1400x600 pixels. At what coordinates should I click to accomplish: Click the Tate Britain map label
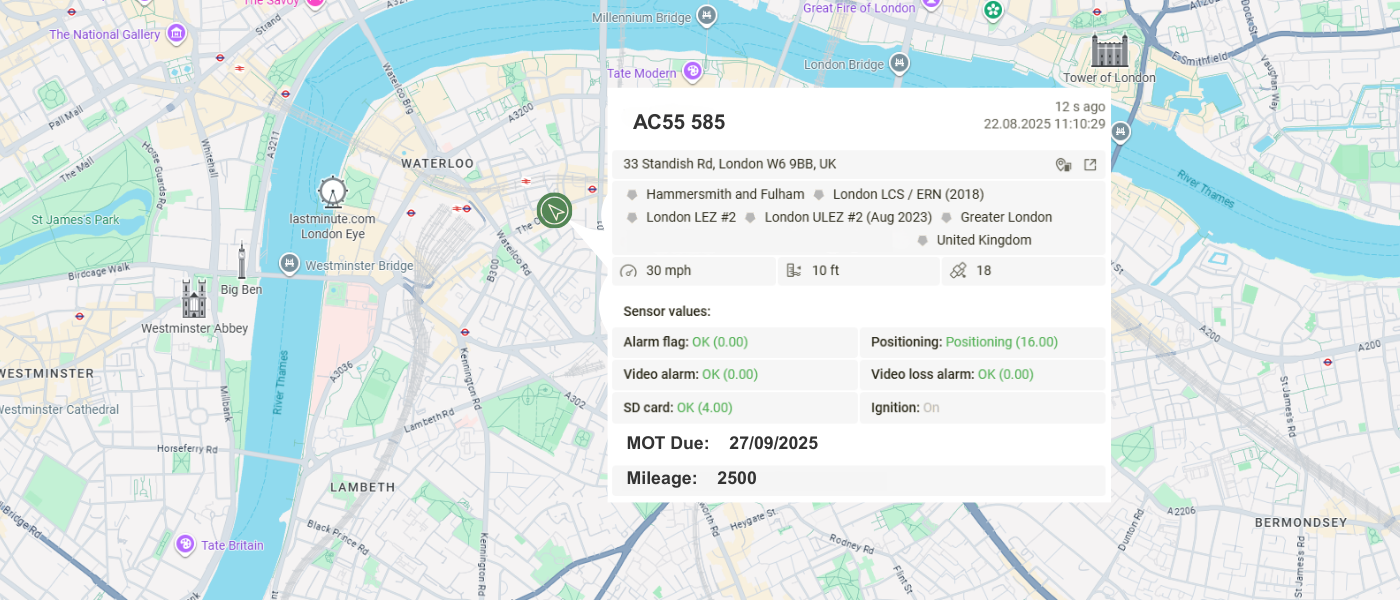point(232,545)
